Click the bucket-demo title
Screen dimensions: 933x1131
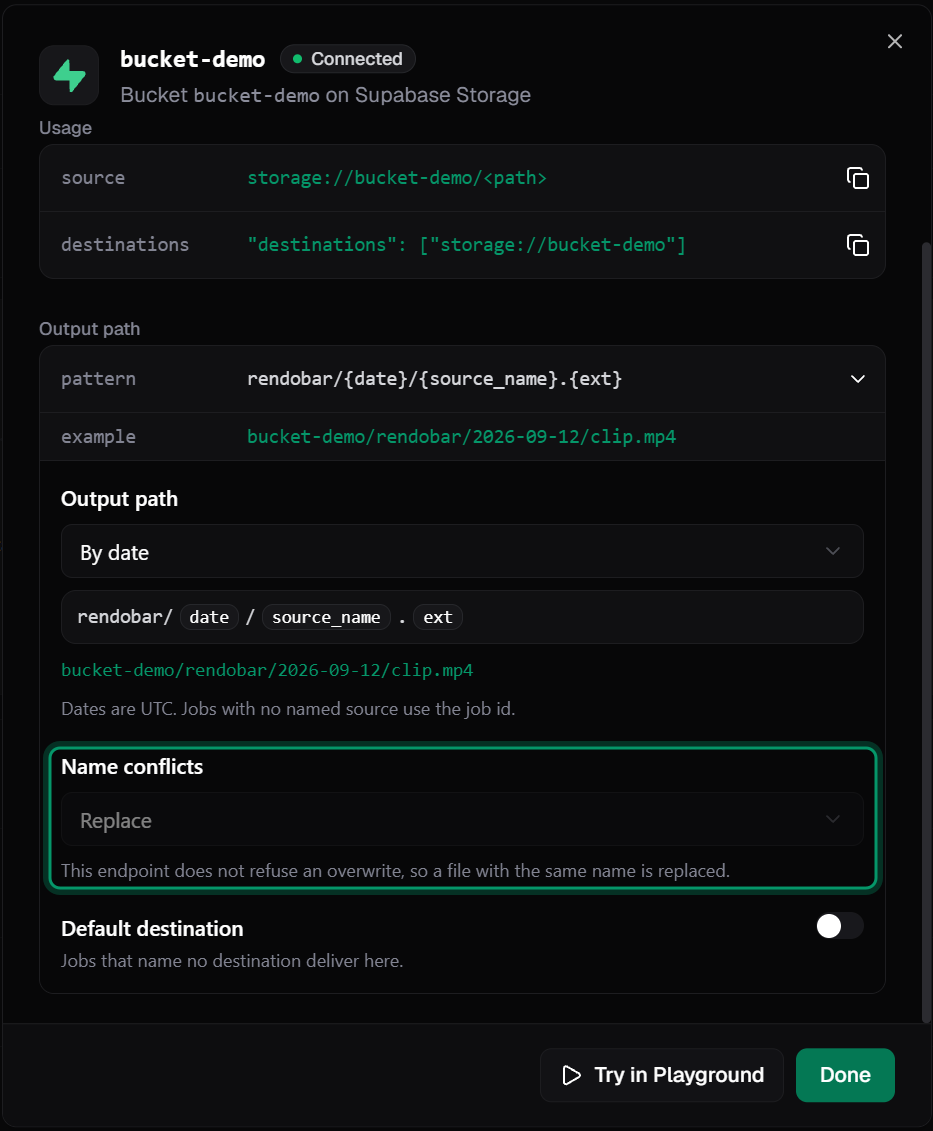[193, 59]
